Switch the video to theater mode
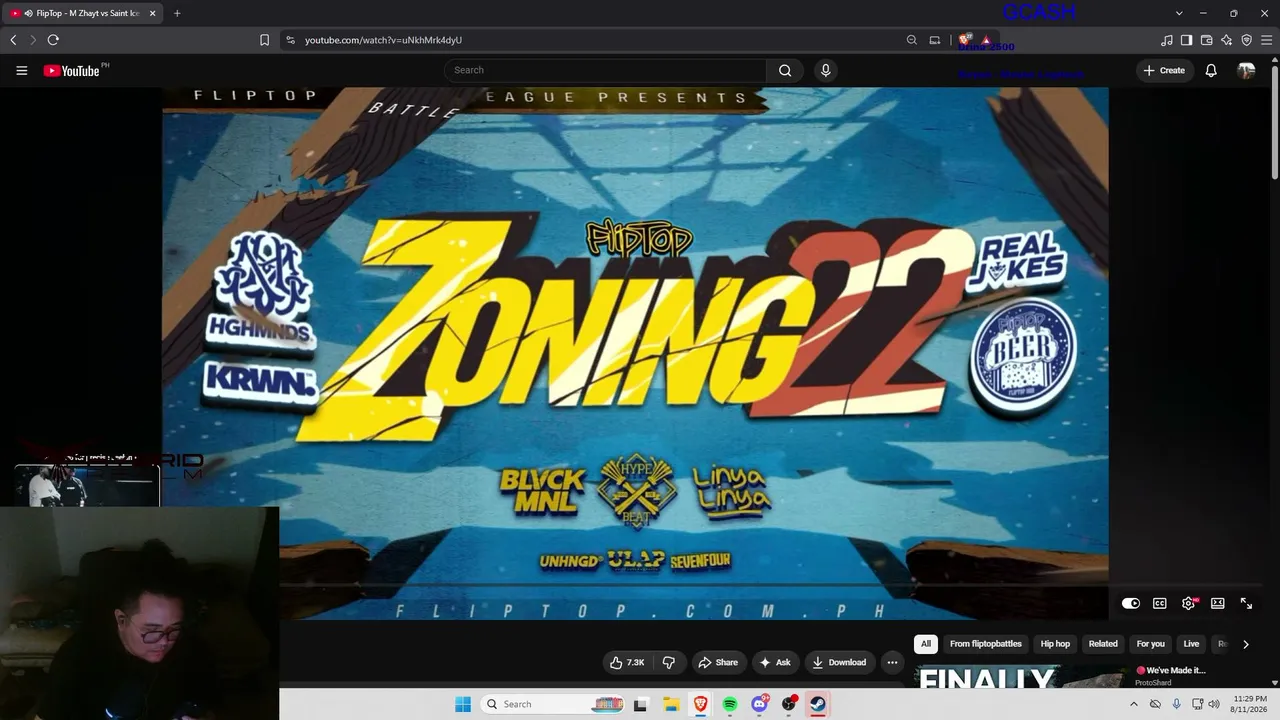The image size is (1280, 720). point(1217,603)
